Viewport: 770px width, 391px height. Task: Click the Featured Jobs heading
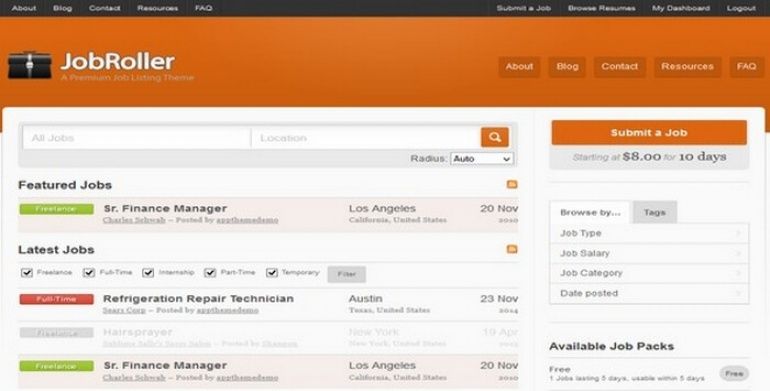pyautogui.click(x=65, y=185)
